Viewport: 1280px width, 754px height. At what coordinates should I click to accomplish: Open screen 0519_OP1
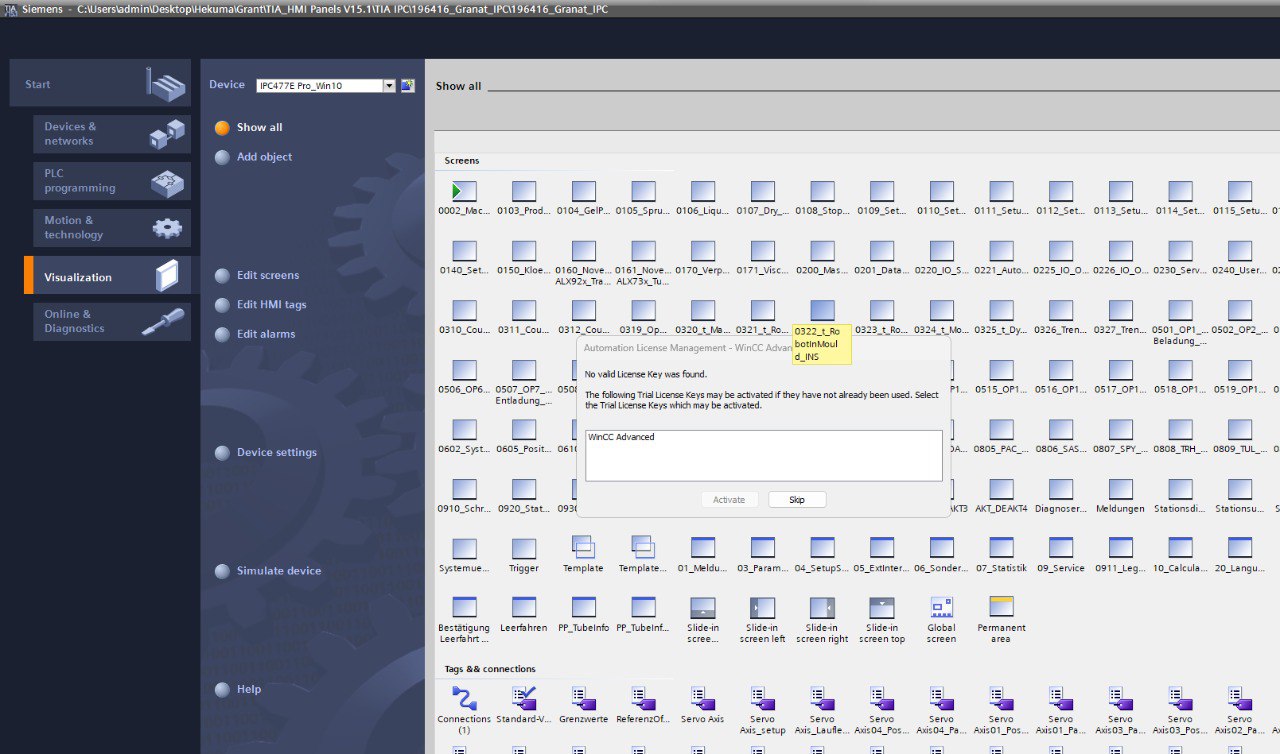tap(1239, 370)
